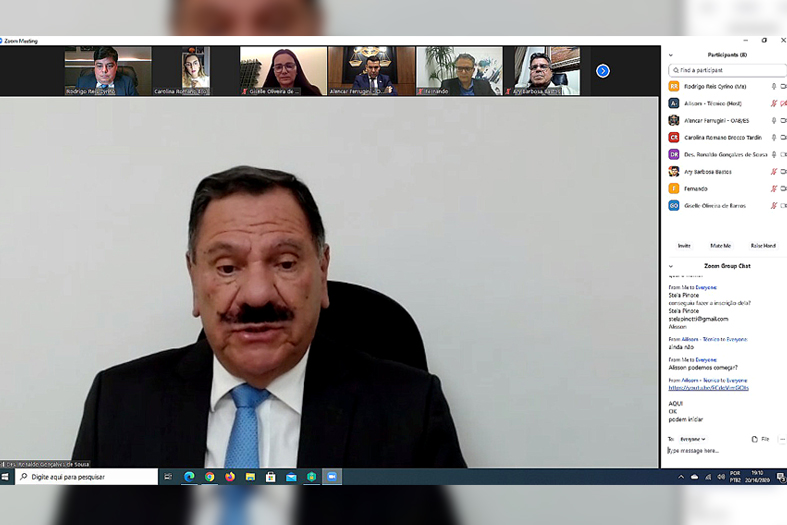Click chat message 'Alisson podemos começar?'
The width and height of the screenshot is (787, 525).
(x=703, y=368)
